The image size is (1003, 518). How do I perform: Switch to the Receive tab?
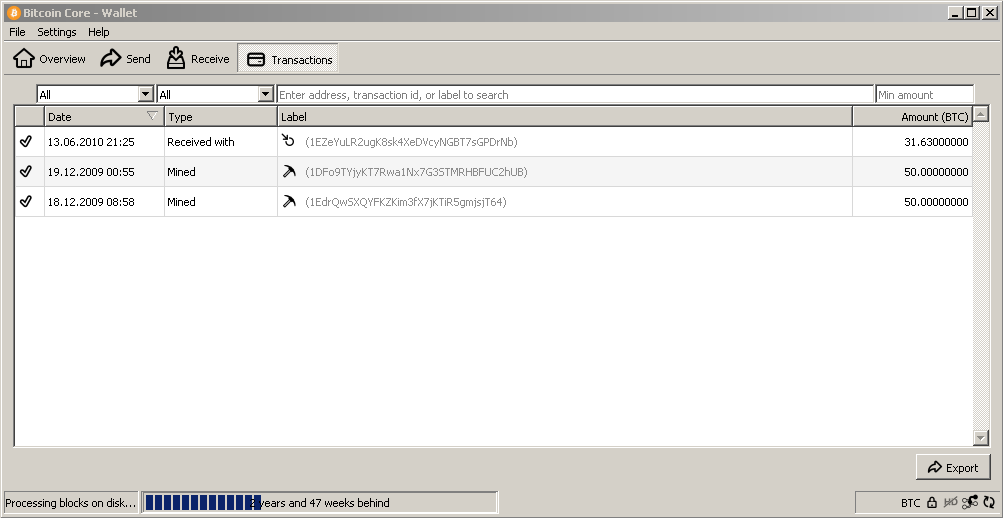[x=198, y=59]
